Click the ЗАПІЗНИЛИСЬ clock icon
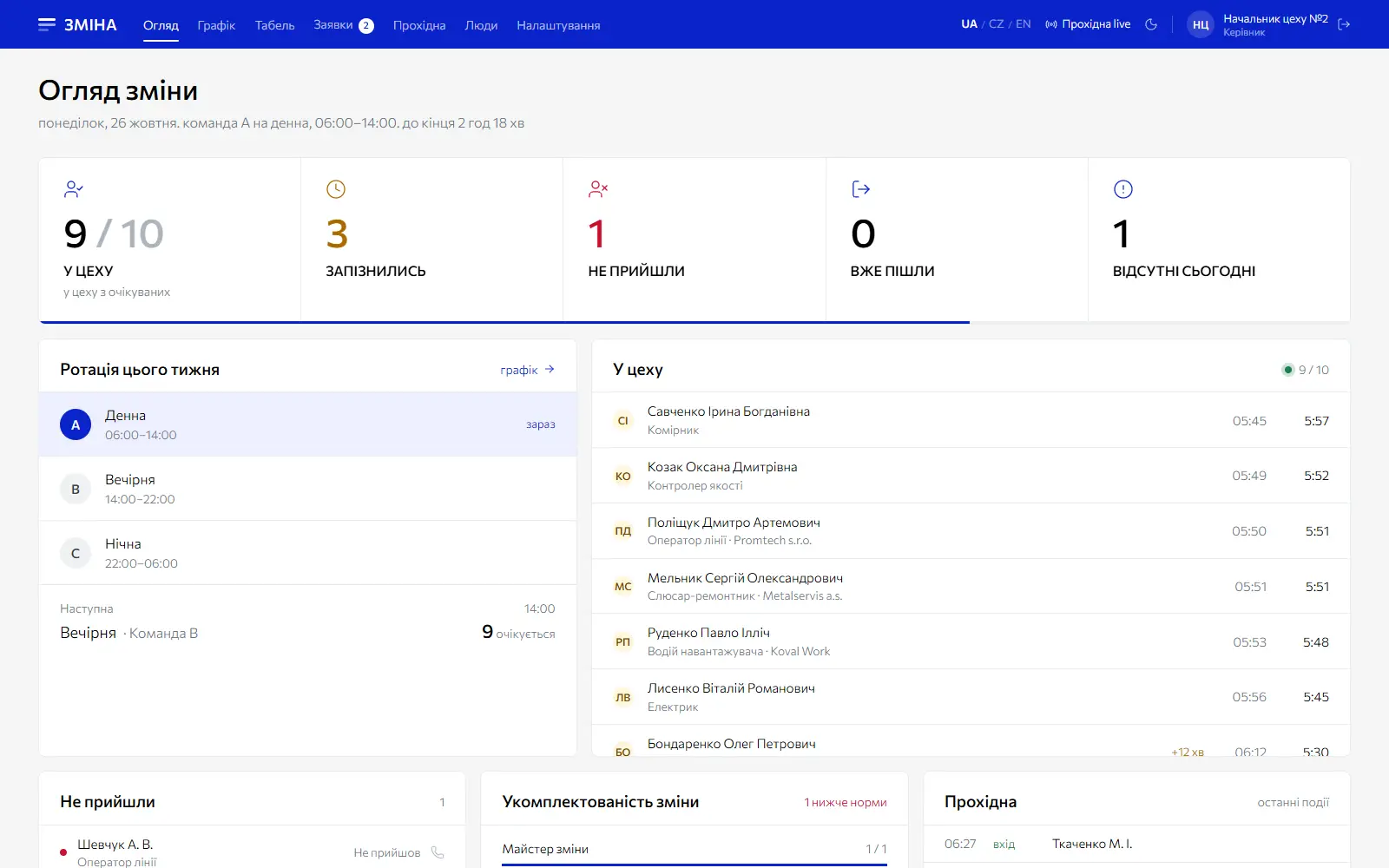 pos(336,188)
